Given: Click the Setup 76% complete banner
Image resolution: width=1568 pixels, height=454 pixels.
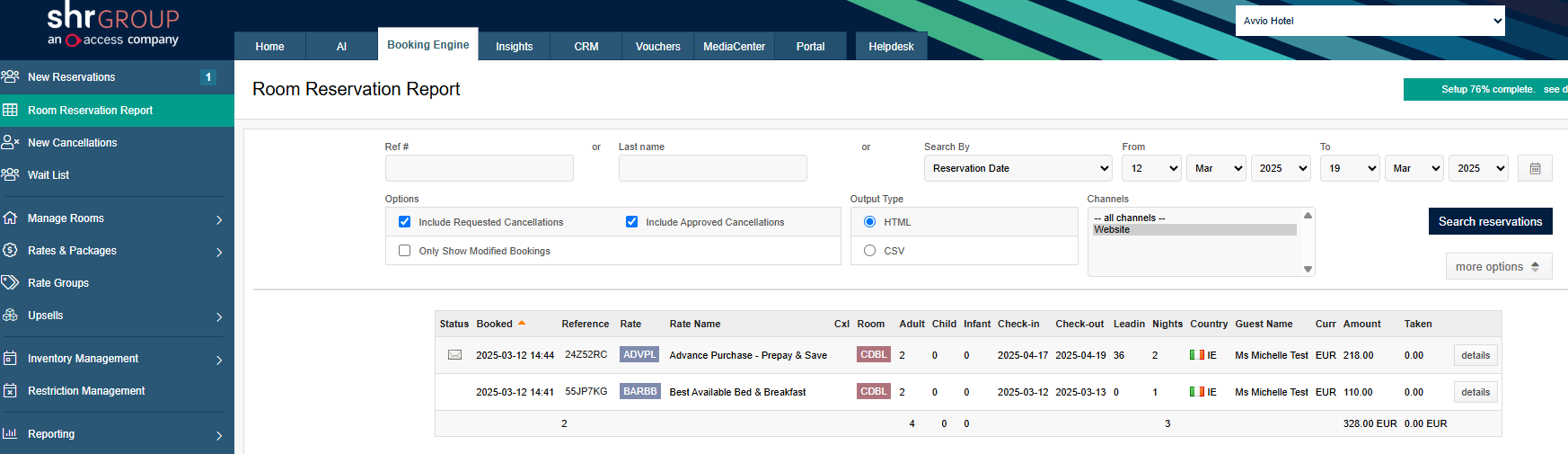Looking at the screenshot, I should [1485, 89].
